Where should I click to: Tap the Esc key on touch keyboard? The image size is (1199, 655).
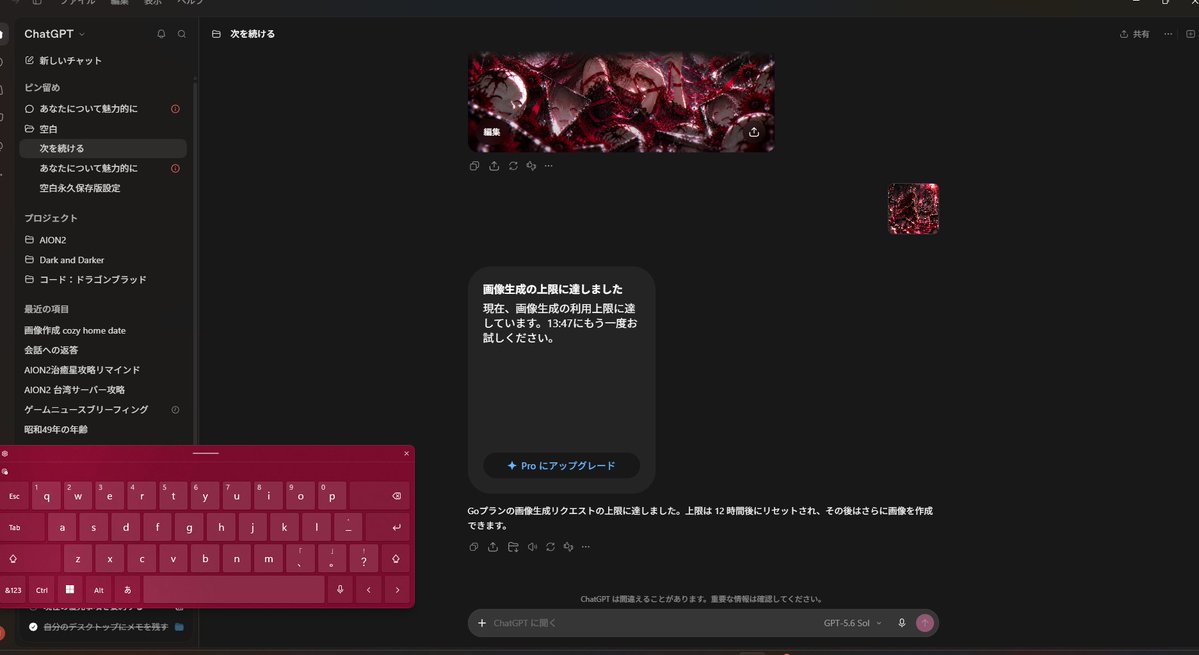click(x=14, y=496)
